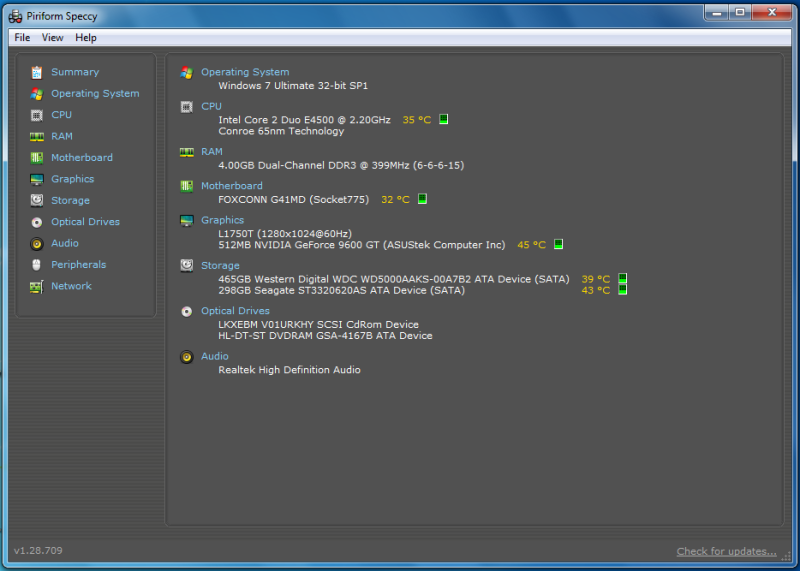Click the green indicator next to 43 °C drive
800x571 pixels.
(x=622, y=290)
